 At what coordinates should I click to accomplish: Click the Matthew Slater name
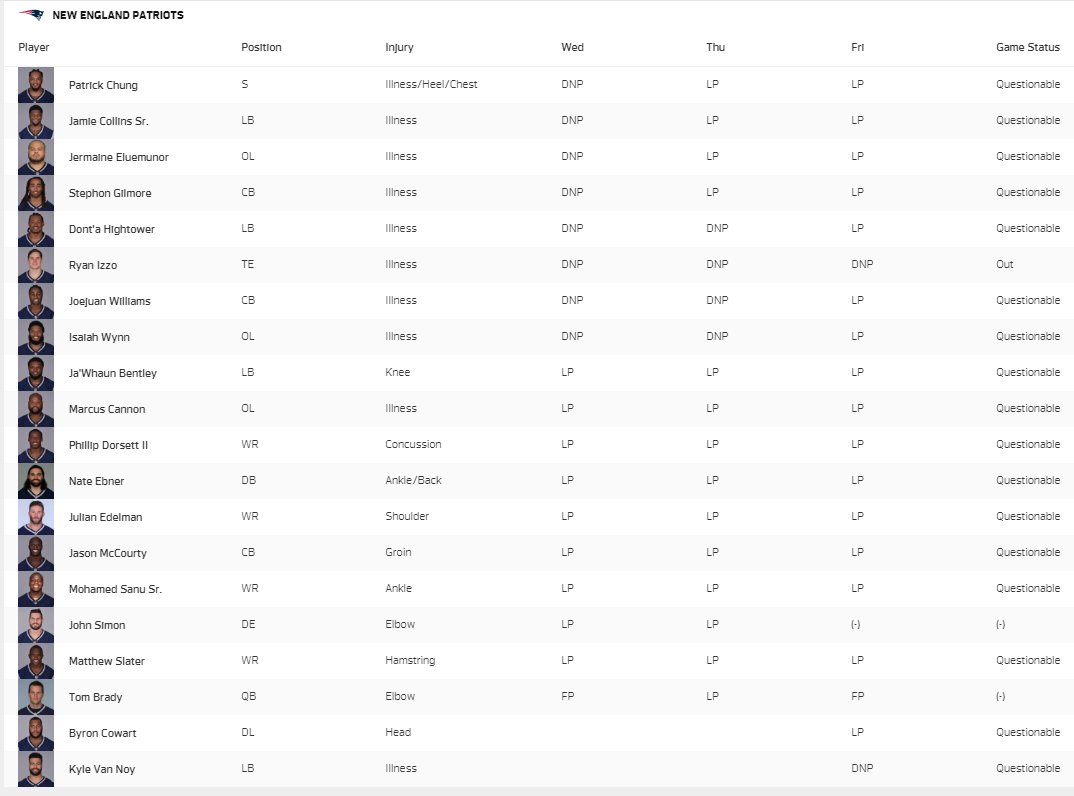click(106, 661)
